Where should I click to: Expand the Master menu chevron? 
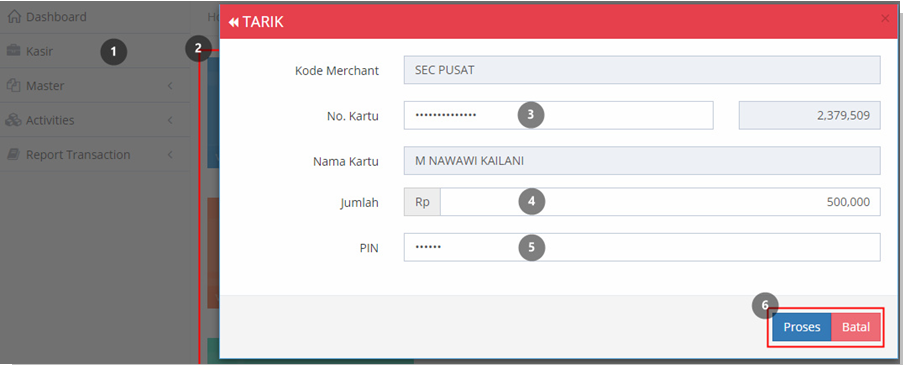(170, 86)
